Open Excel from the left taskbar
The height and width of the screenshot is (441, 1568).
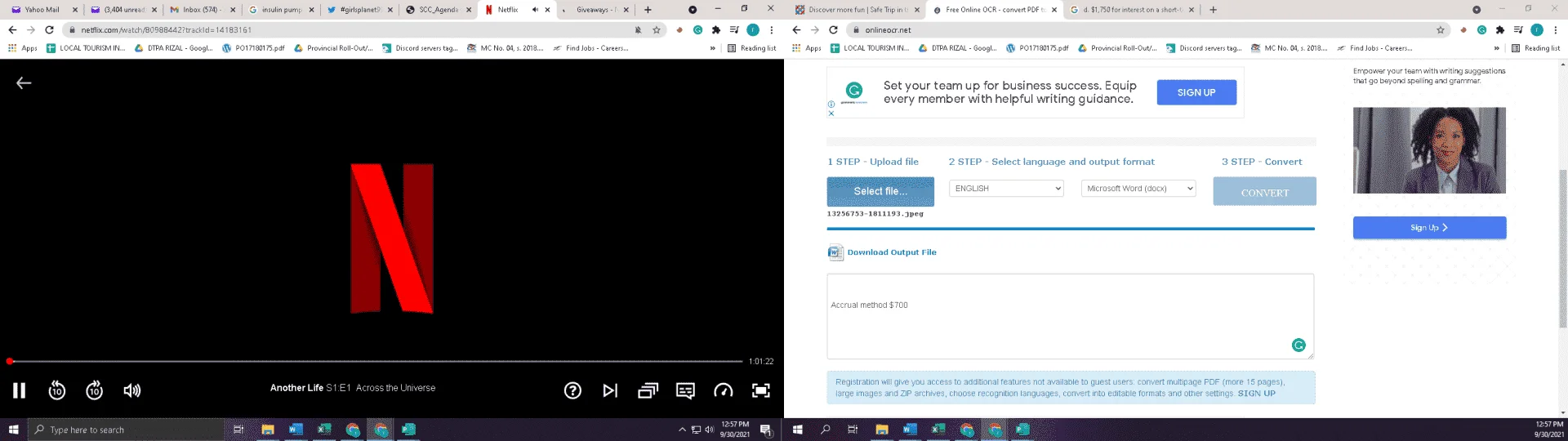(324, 430)
